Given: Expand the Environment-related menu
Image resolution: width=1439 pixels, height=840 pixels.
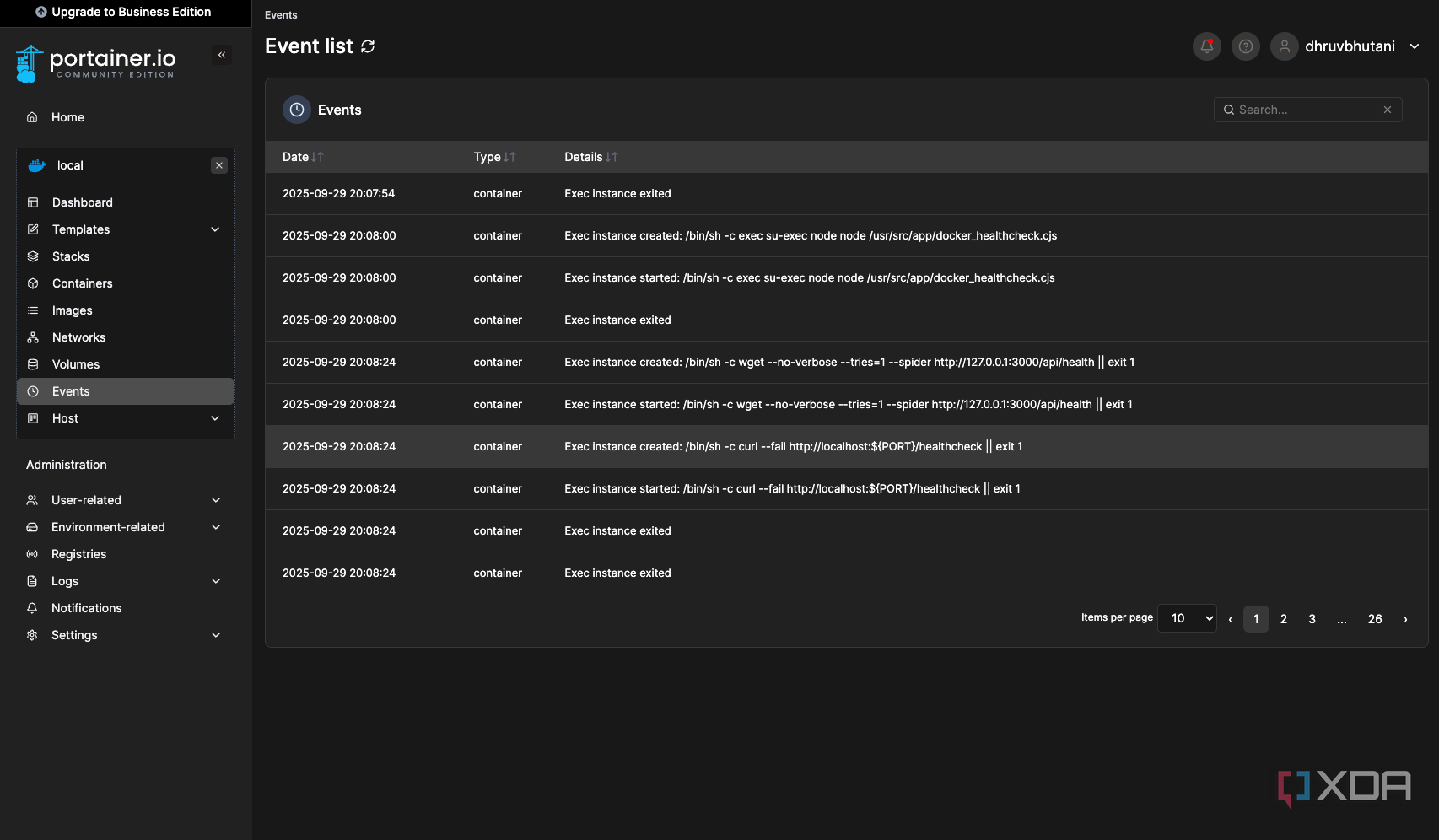Looking at the screenshot, I should tap(216, 527).
